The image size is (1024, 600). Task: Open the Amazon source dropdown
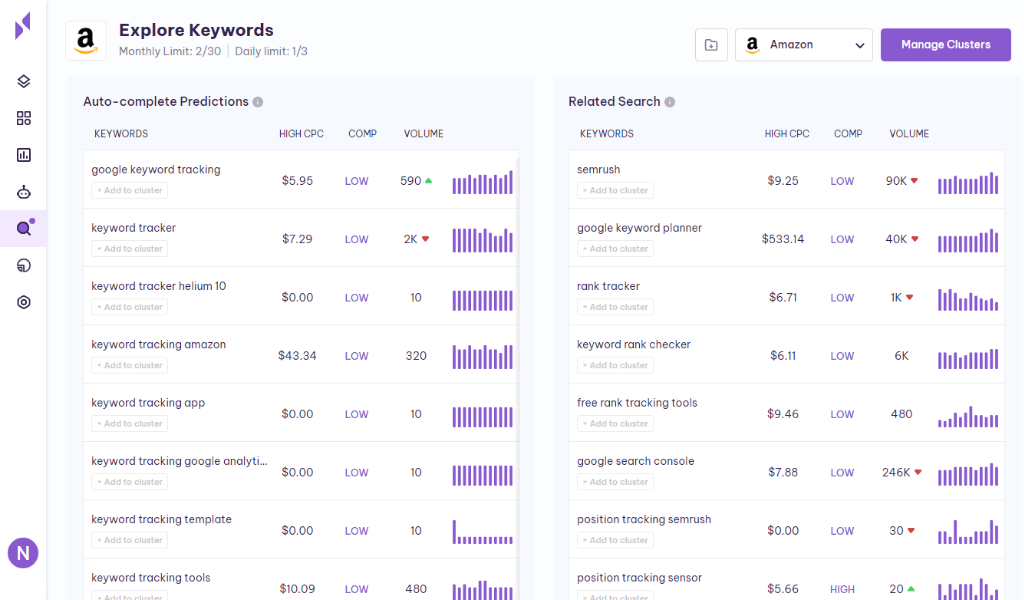[x=803, y=45]
